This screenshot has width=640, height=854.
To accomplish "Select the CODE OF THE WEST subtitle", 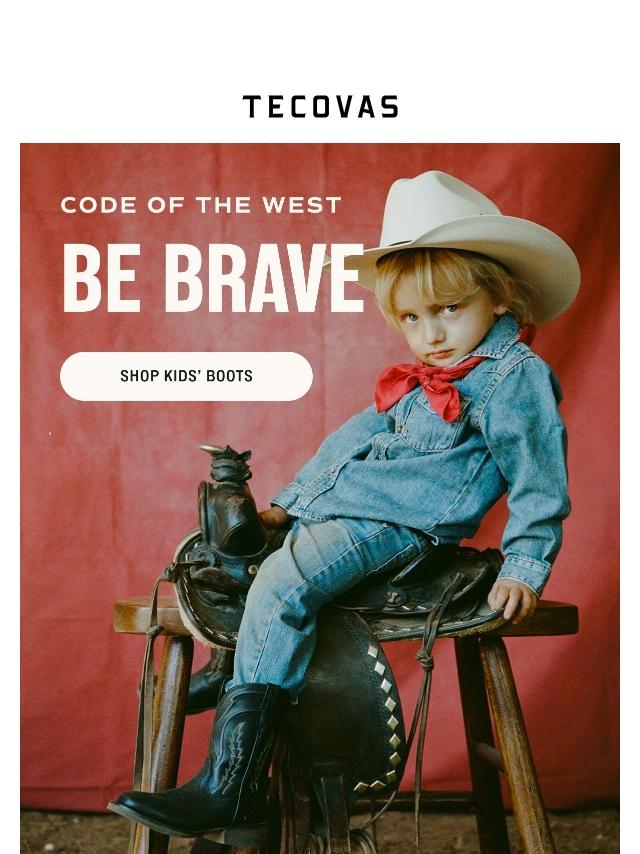I will tap(200, 205).
